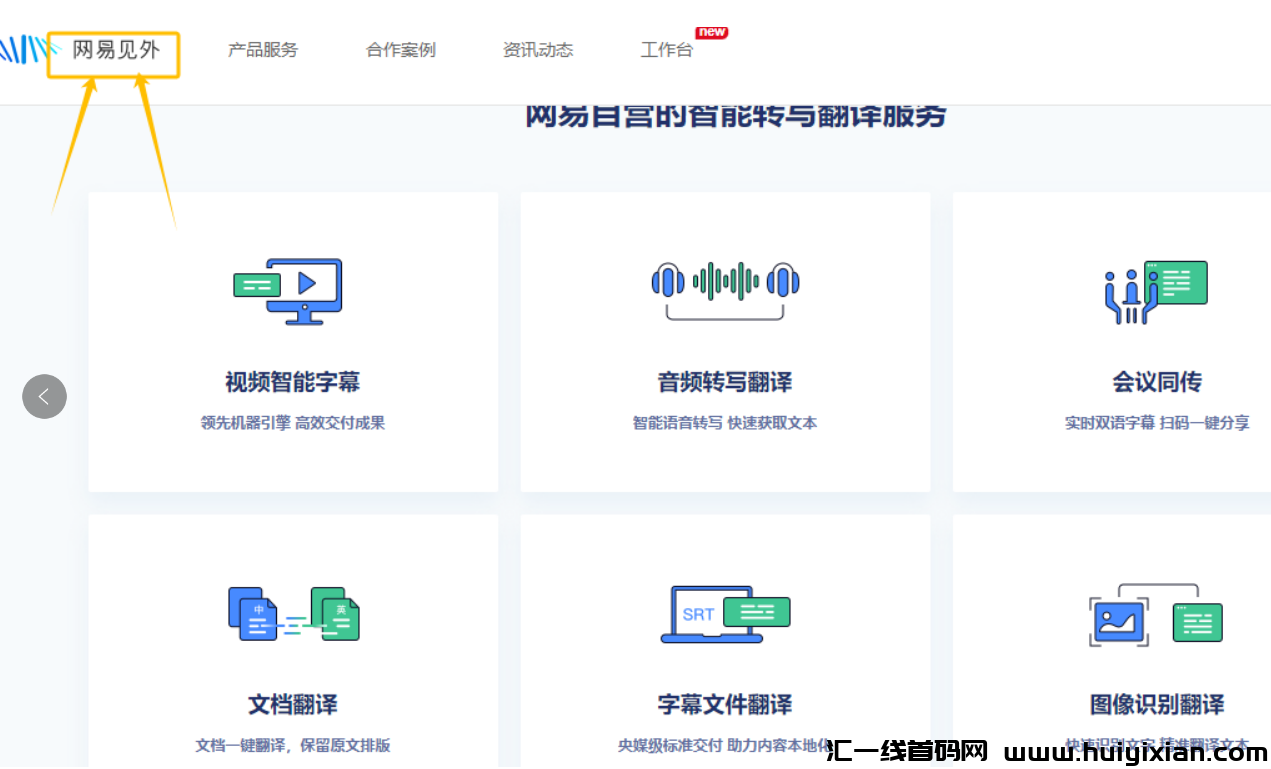Click the 会议同传 title link
This screenshot has height=769, width=1271.
coord(1156,381)
